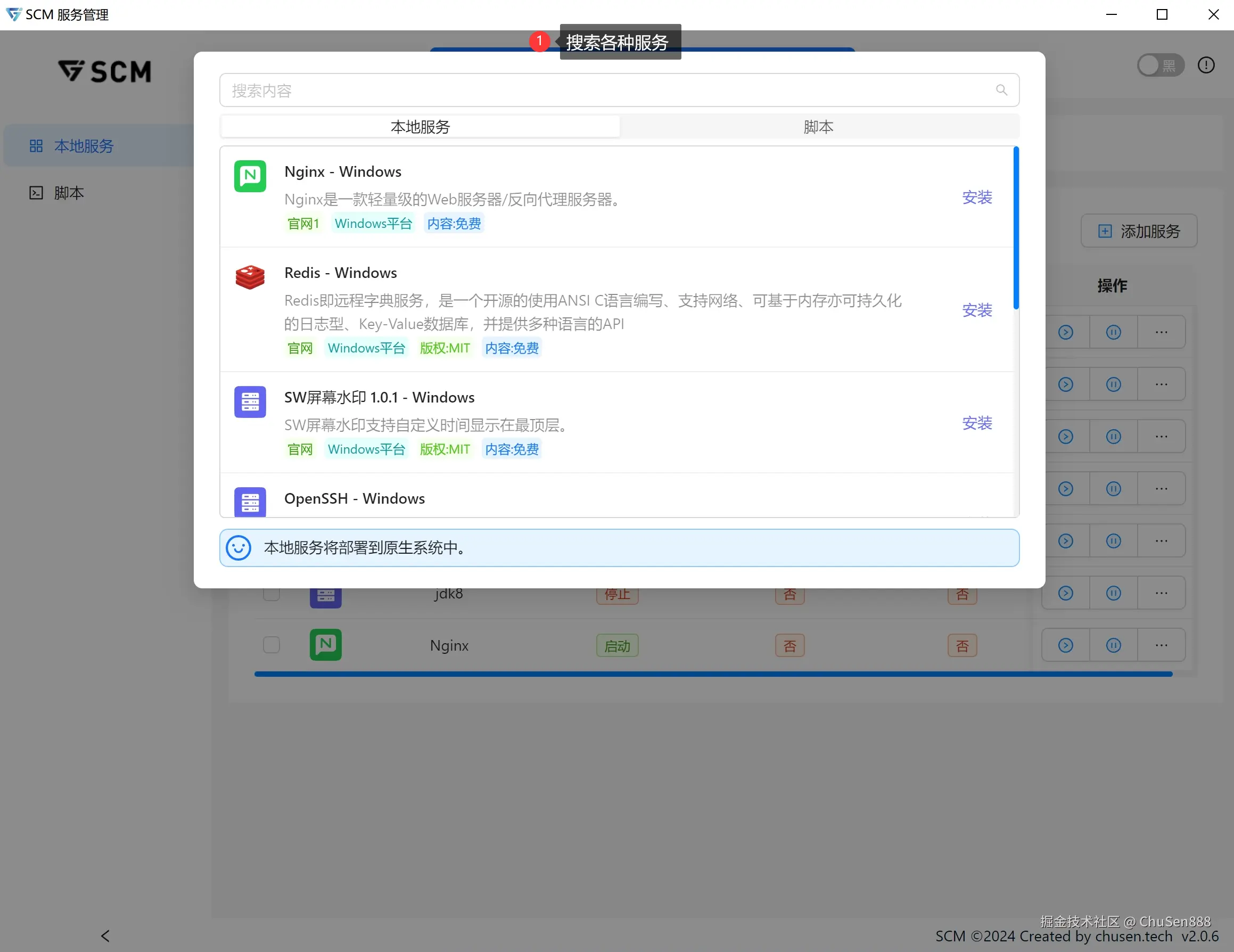Select the 本地服务 tab in dialog
This screenshot has width=1234, height=952.
[420, 127]
